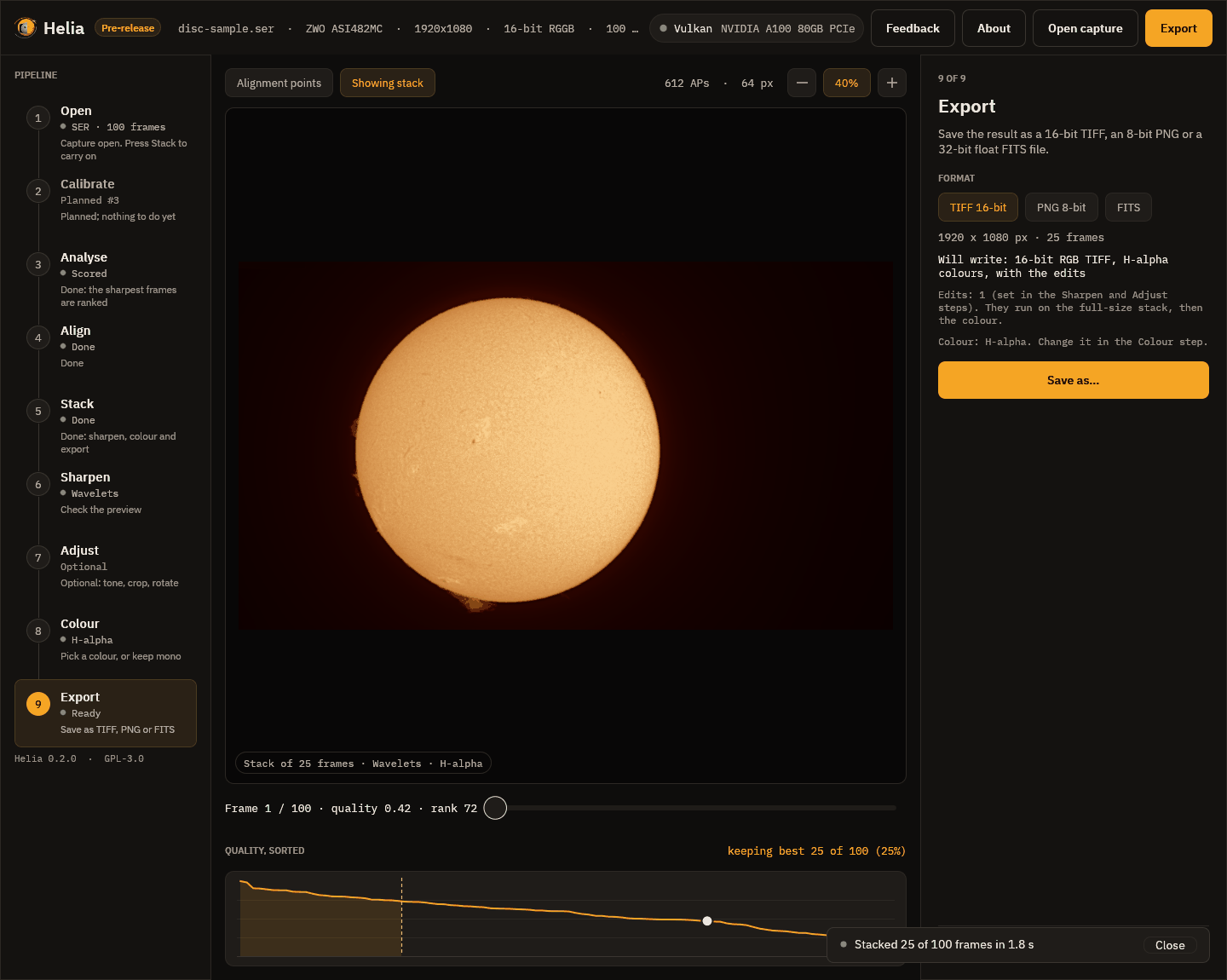Close the stacked frames notification

pyautogui.click(x=1170, y=945)
